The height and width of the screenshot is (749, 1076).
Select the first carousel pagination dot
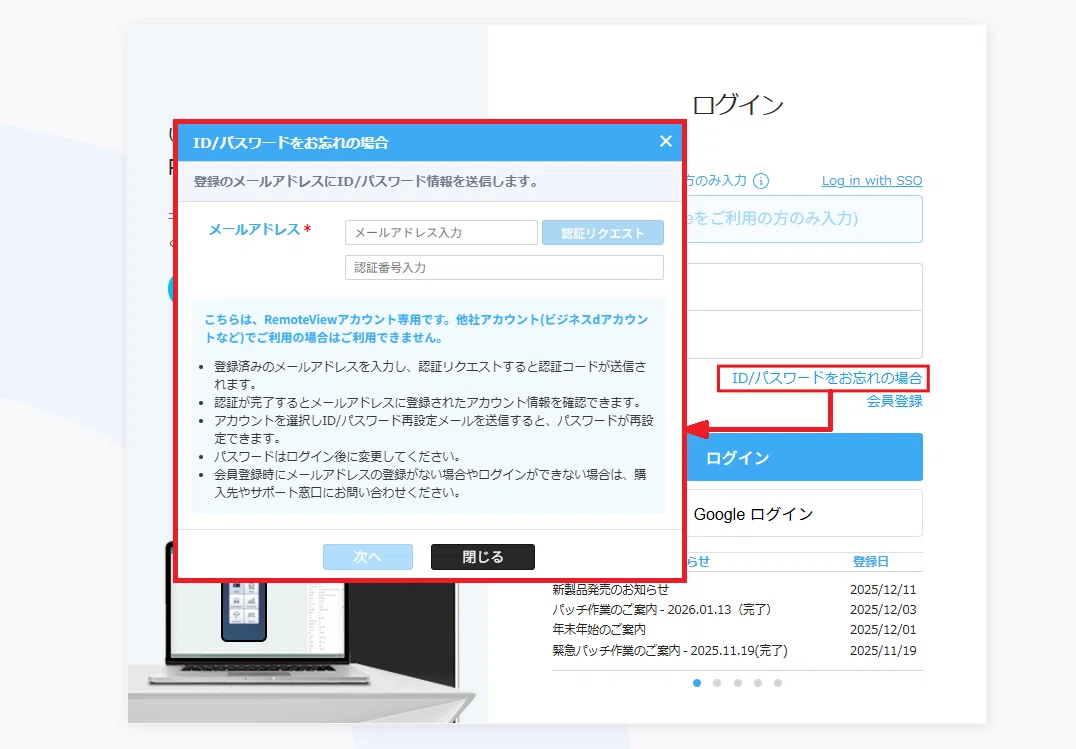coord(697,683)
